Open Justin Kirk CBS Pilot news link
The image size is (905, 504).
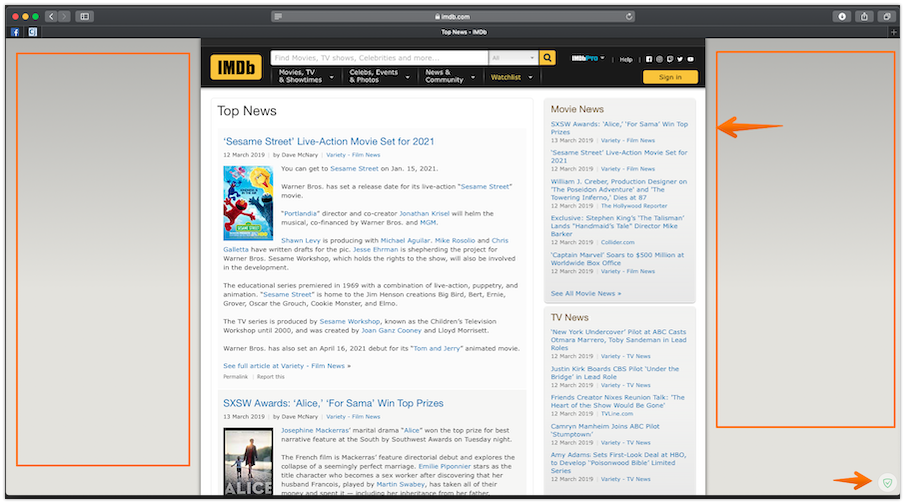(615, 373)
